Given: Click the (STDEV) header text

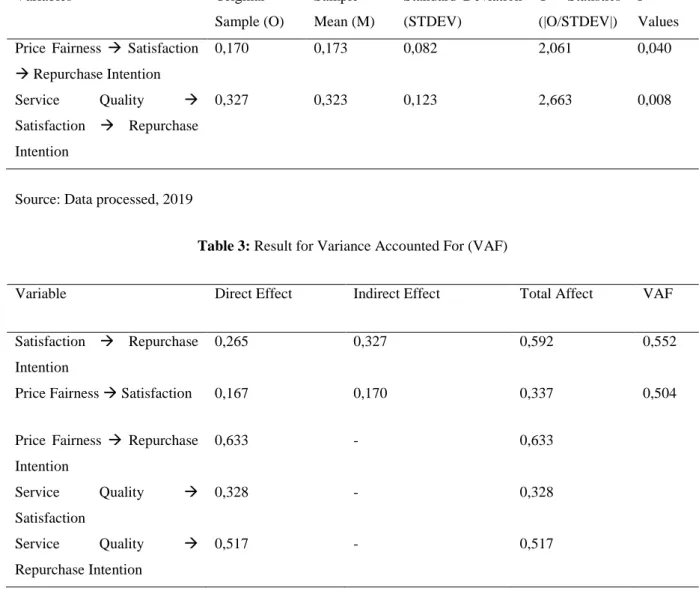Looking at the screenshot, I should pos(432,22).
